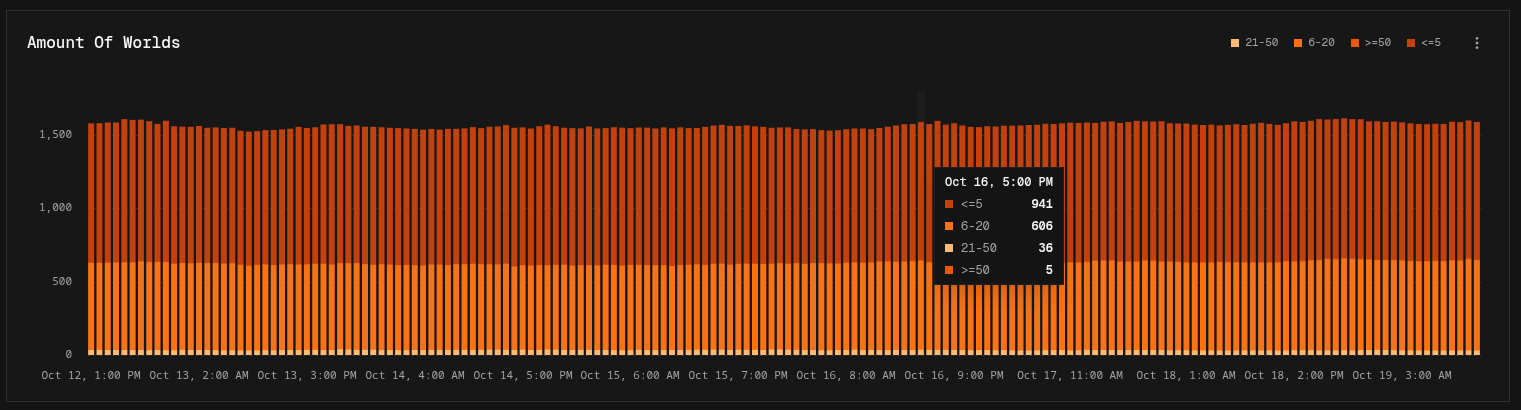Toggle the >=50 legend series

(1371, 43)
